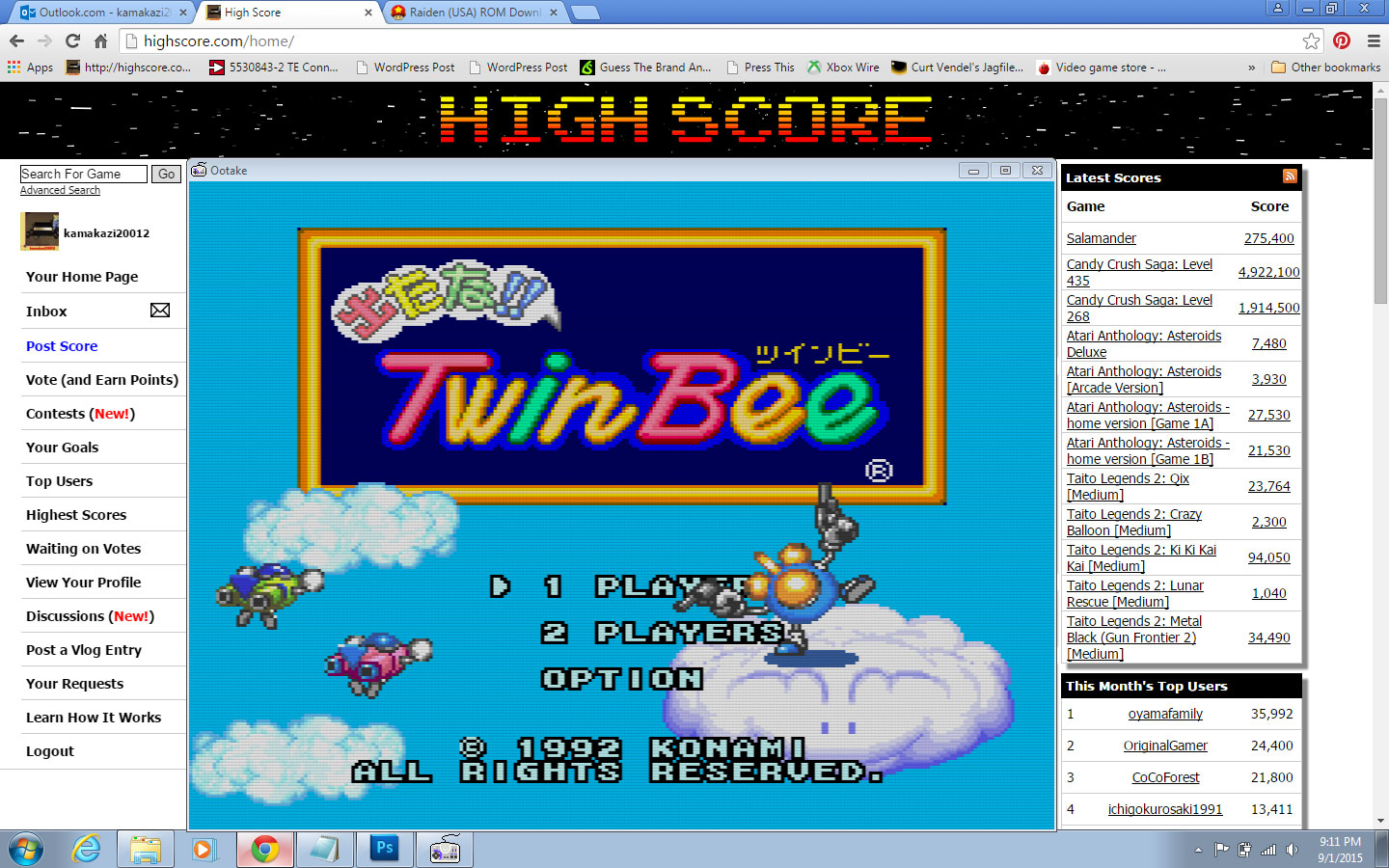Reload the page with the refresh icon

(x=72, y=41)
